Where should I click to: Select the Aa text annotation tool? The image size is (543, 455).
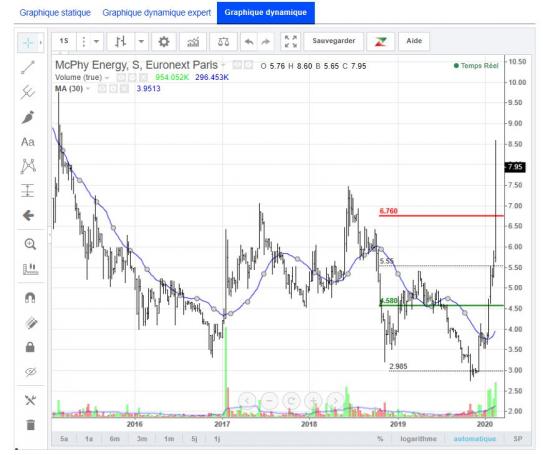coord(28,142)
